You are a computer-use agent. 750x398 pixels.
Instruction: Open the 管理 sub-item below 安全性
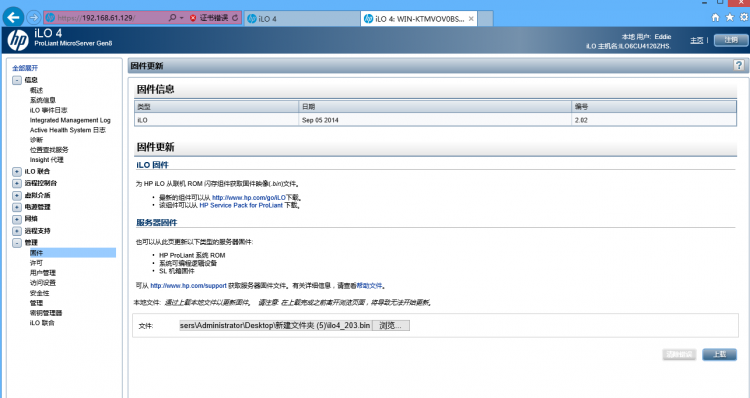click(x=36, y=303)
